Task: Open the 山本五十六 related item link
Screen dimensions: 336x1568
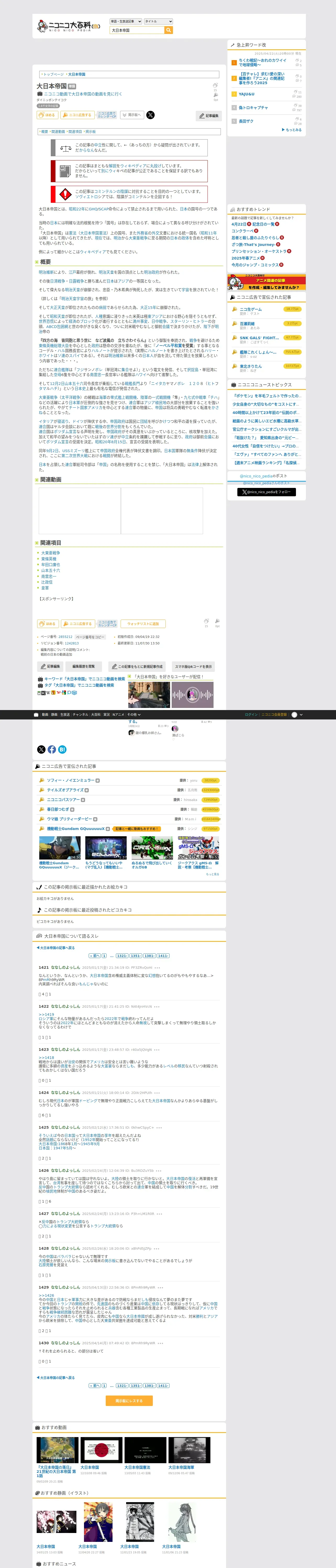Action: 51,570
